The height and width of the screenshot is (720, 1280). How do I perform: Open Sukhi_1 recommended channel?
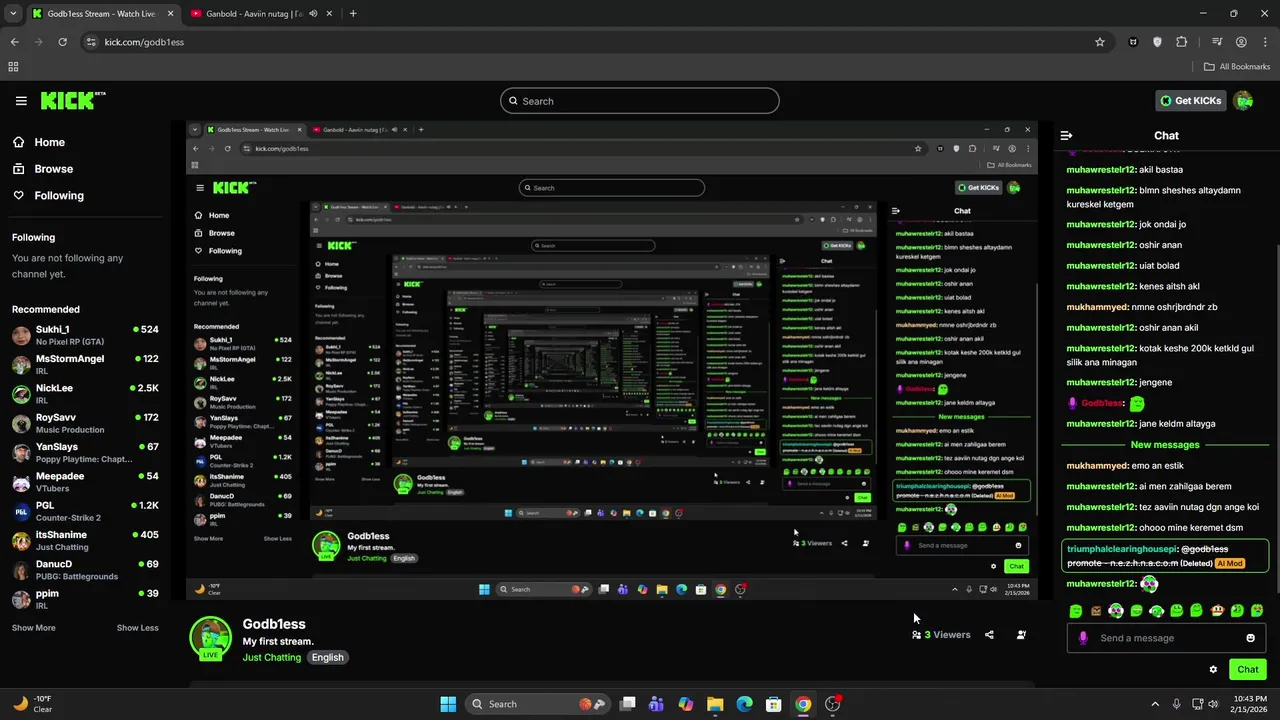(85, 335)
